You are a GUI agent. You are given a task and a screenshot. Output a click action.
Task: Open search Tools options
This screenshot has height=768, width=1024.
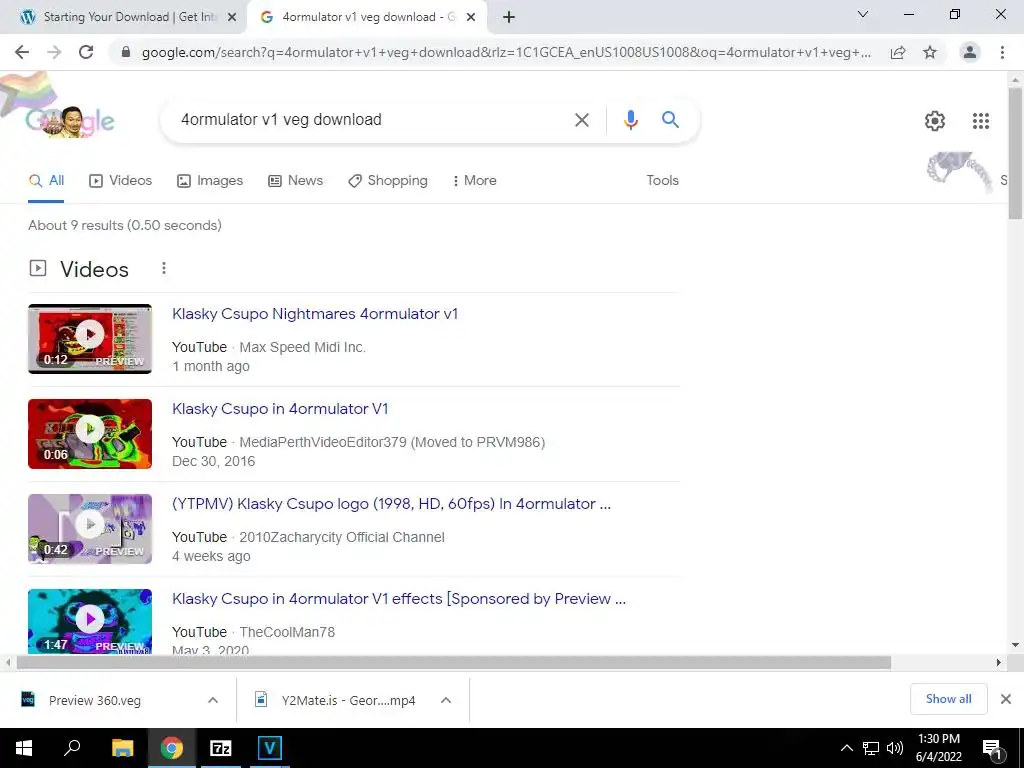662,181
